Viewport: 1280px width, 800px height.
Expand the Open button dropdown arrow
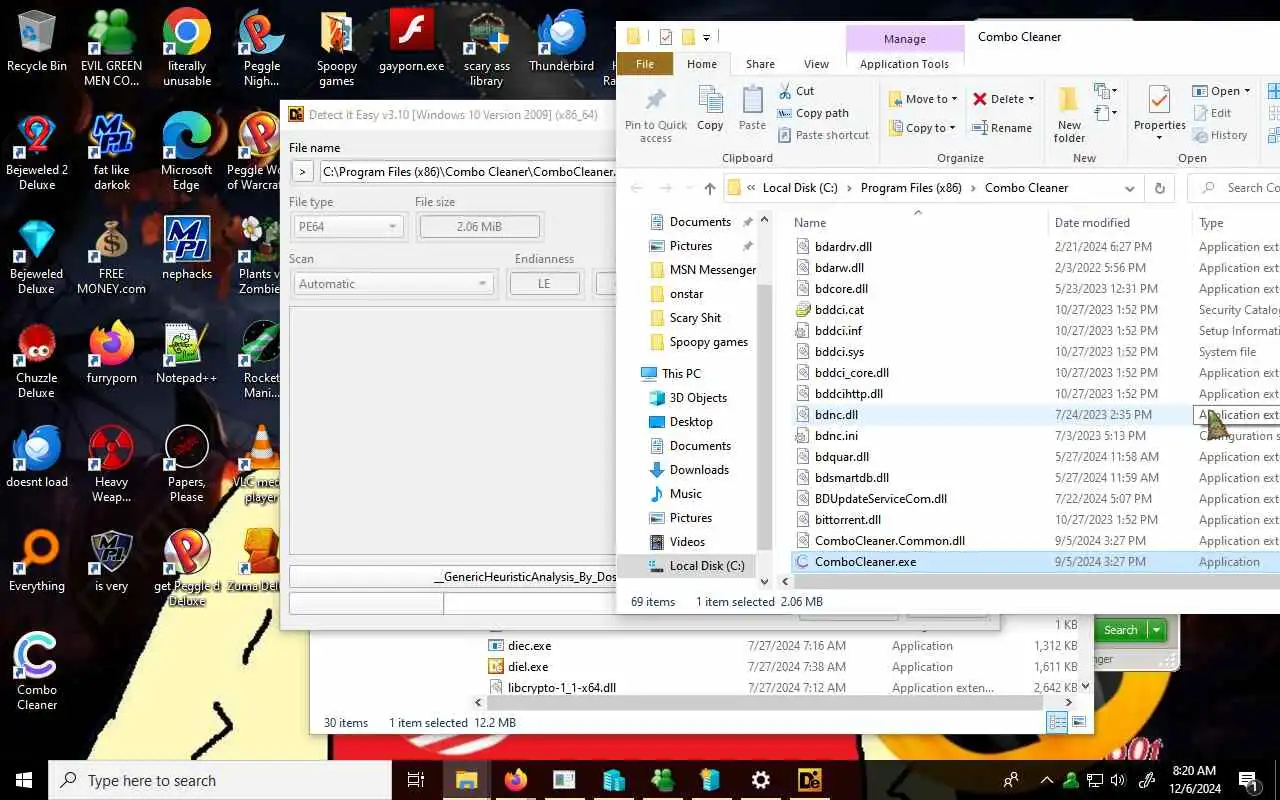point(1246,91)
